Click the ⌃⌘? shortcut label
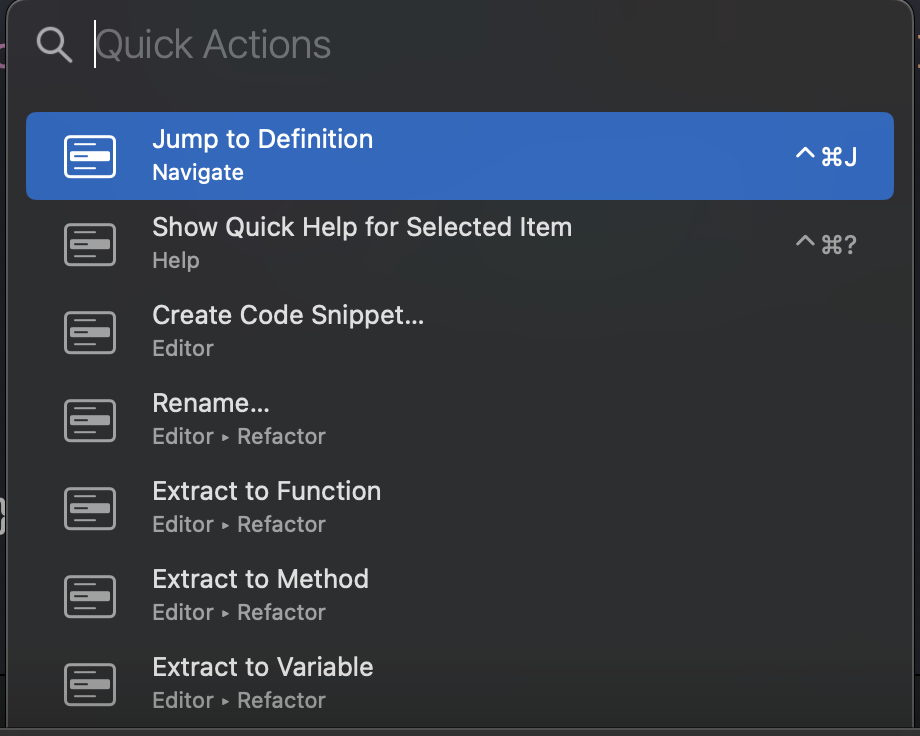This screenshot has width=920, height=736. coord(826,244)
